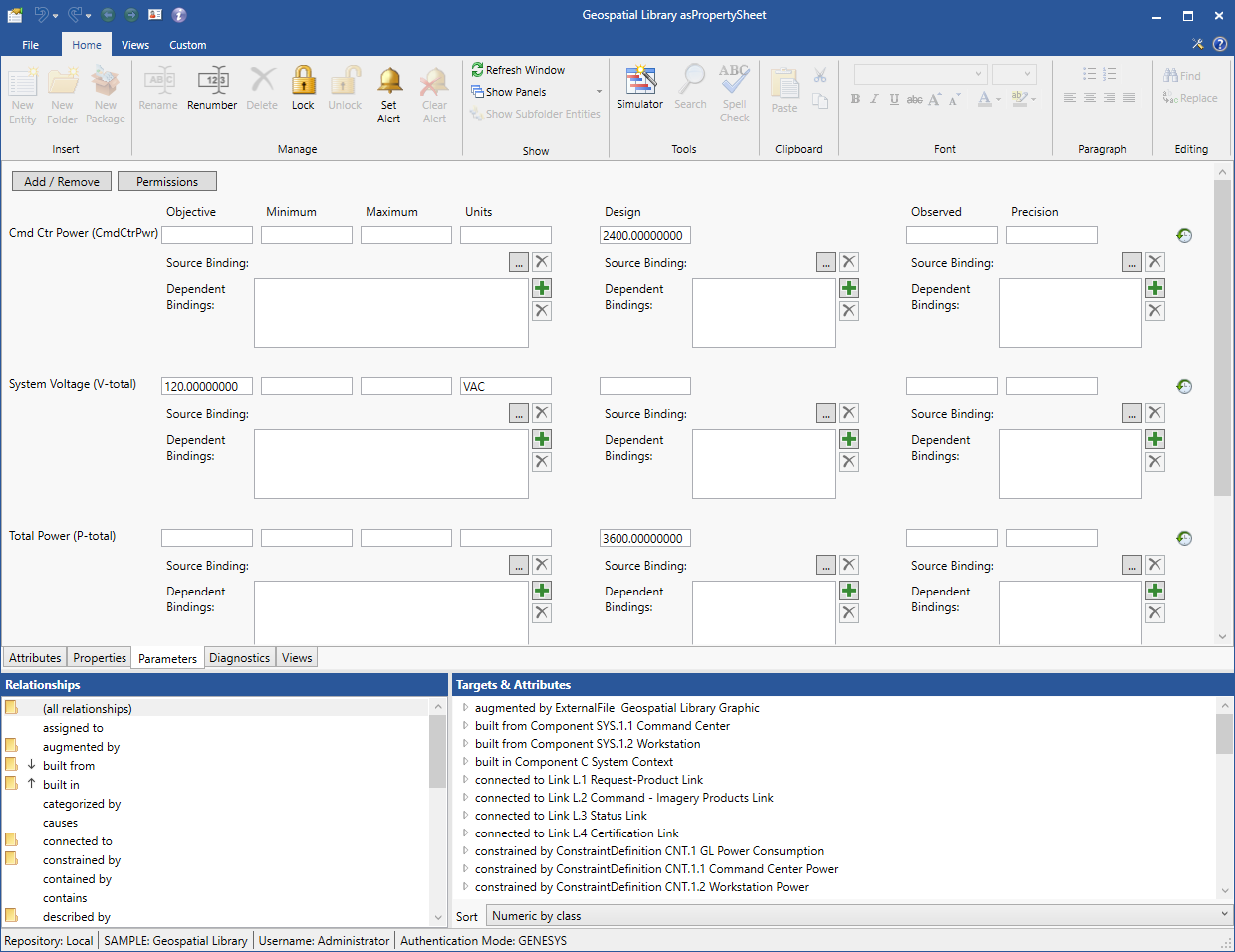This screenshot has height=952, width=1235.
Task: Expand 'built in Component C System Context'
Action: pyautogui.click(x=465, y=762)
